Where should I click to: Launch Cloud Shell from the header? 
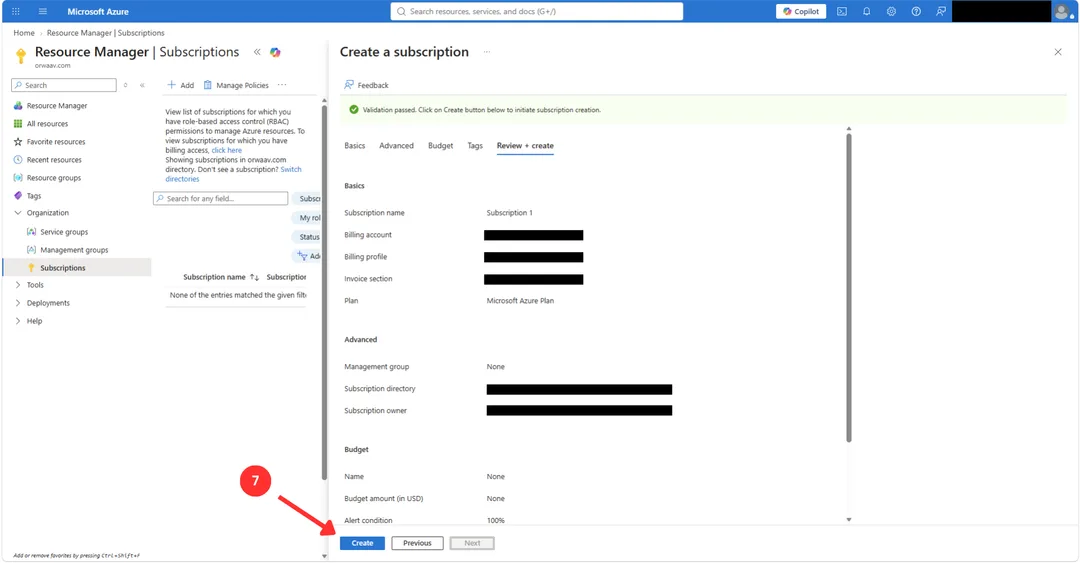coord(842,11)
